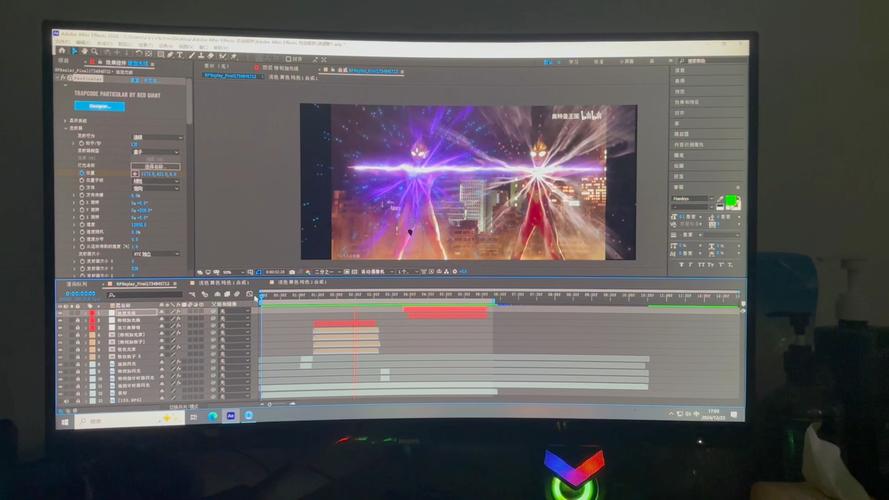Click the graph editor icon in timeline header
The width and height of the screenshot is (889, 500).
click(249, 294)
